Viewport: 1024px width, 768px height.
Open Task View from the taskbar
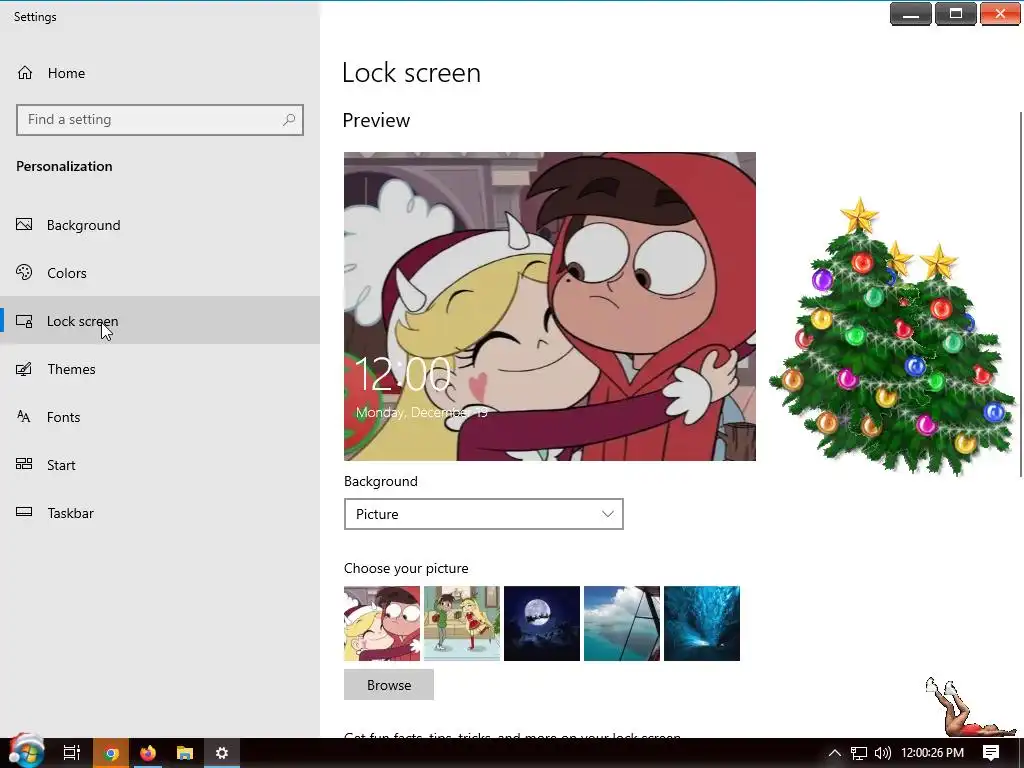[x=71, y=753]
